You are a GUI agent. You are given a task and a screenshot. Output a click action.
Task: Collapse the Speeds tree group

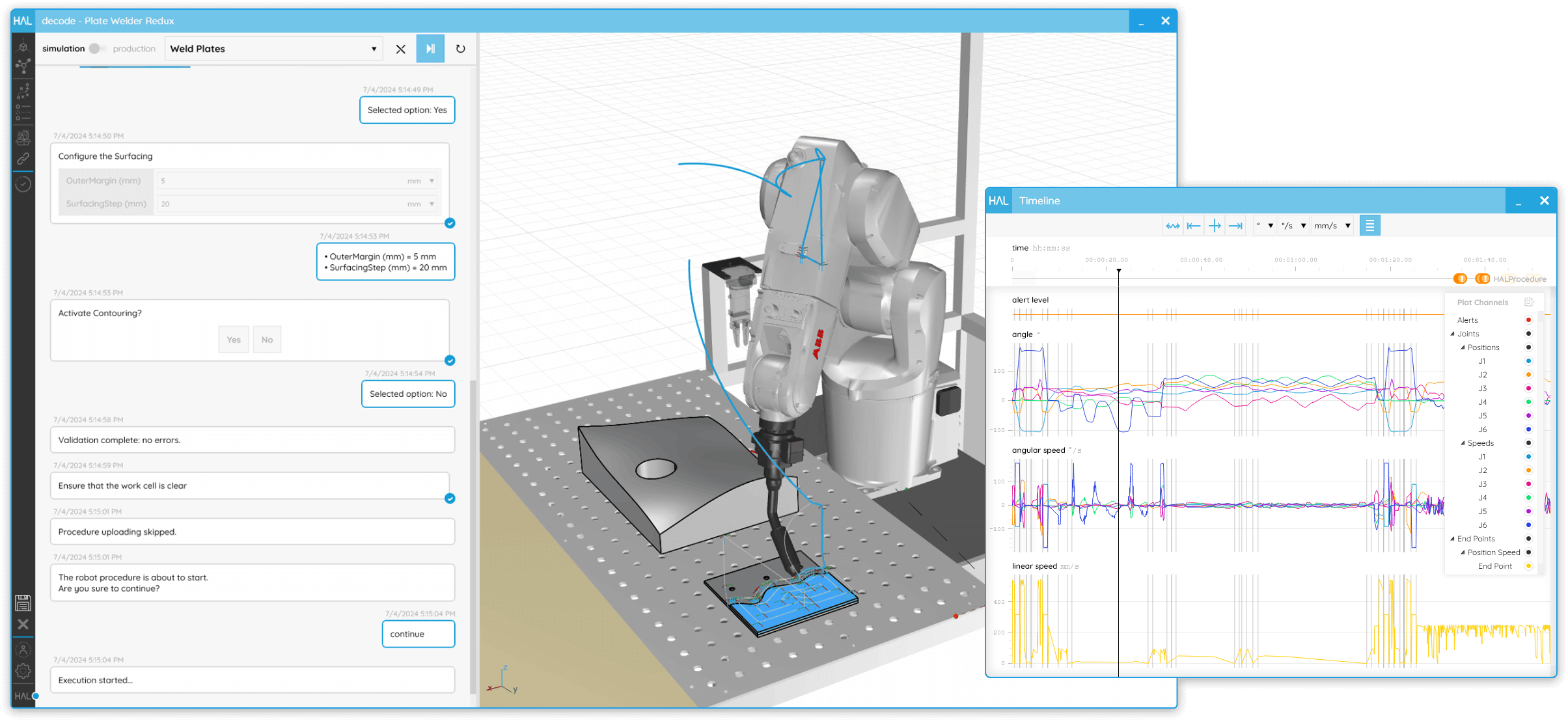click(x=1463, y=443)
